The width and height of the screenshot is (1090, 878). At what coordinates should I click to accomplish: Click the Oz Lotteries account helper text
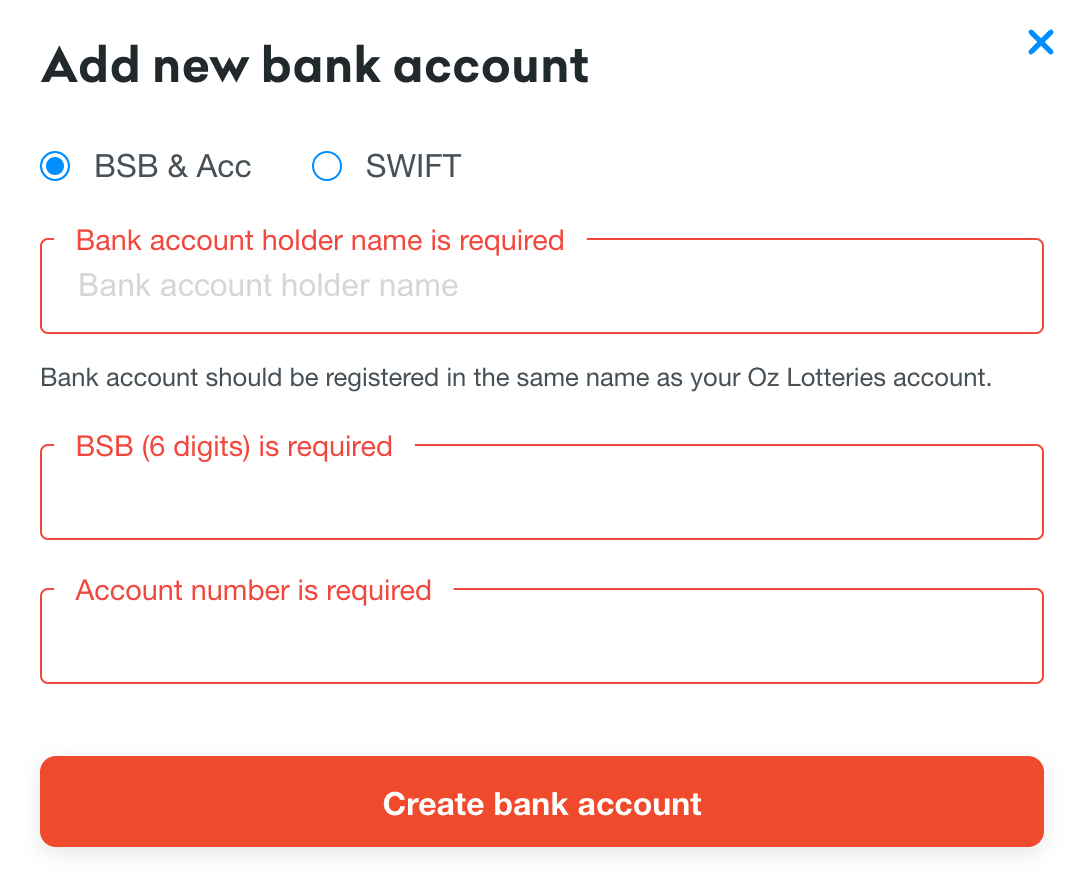click(x=516, y=377)
